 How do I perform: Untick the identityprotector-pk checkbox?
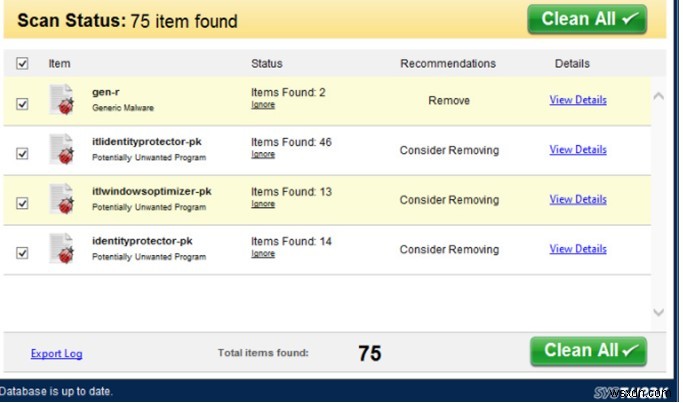click(x=23, y=253)
